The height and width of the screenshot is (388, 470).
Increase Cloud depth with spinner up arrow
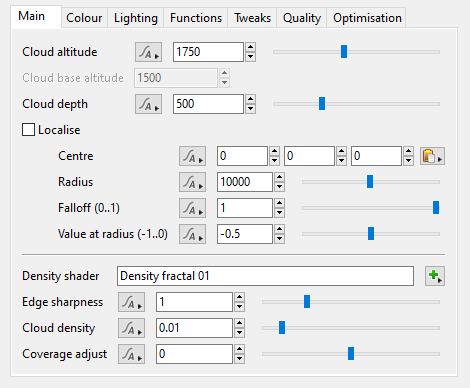(x=251, y=99)
